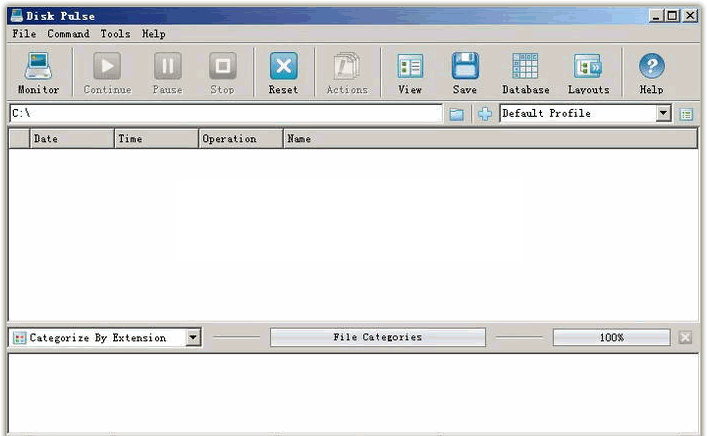Click the X icon beside 100%
The image size is (707, 436).
pyautogui.click(x=685, y=337)
